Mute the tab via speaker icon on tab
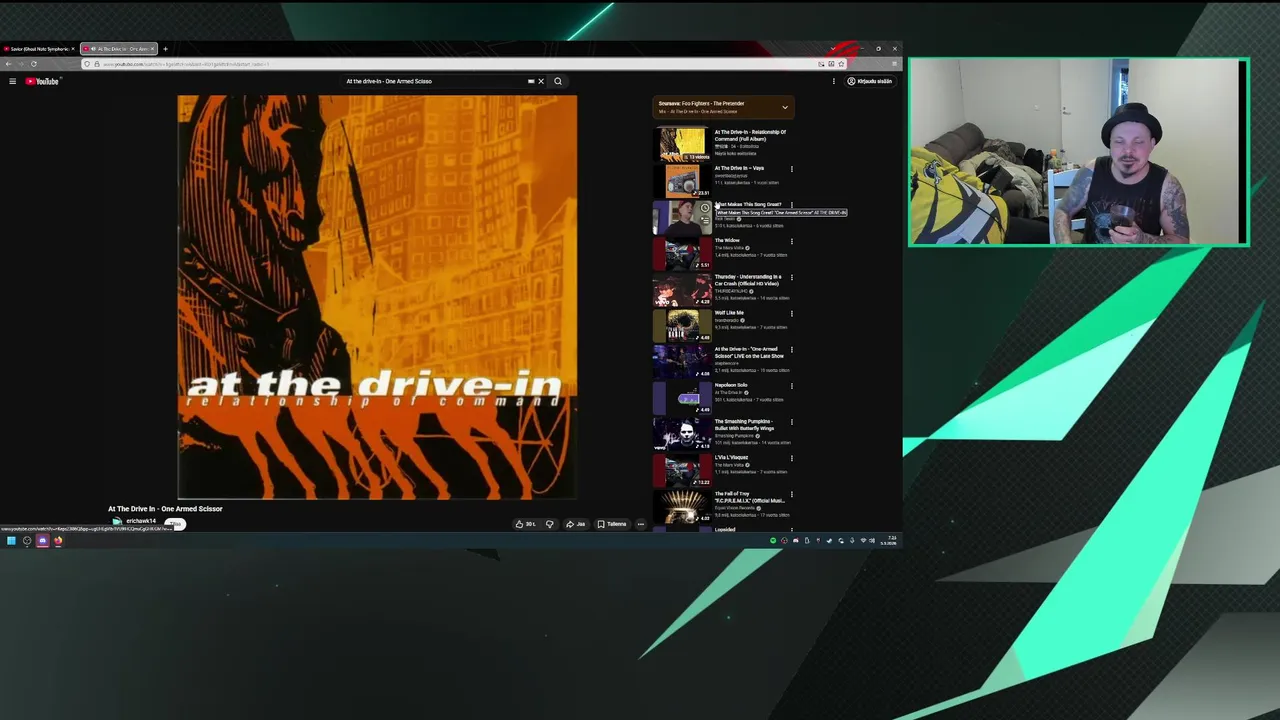This screenshot has width=1280, height=720. [92, 48]
